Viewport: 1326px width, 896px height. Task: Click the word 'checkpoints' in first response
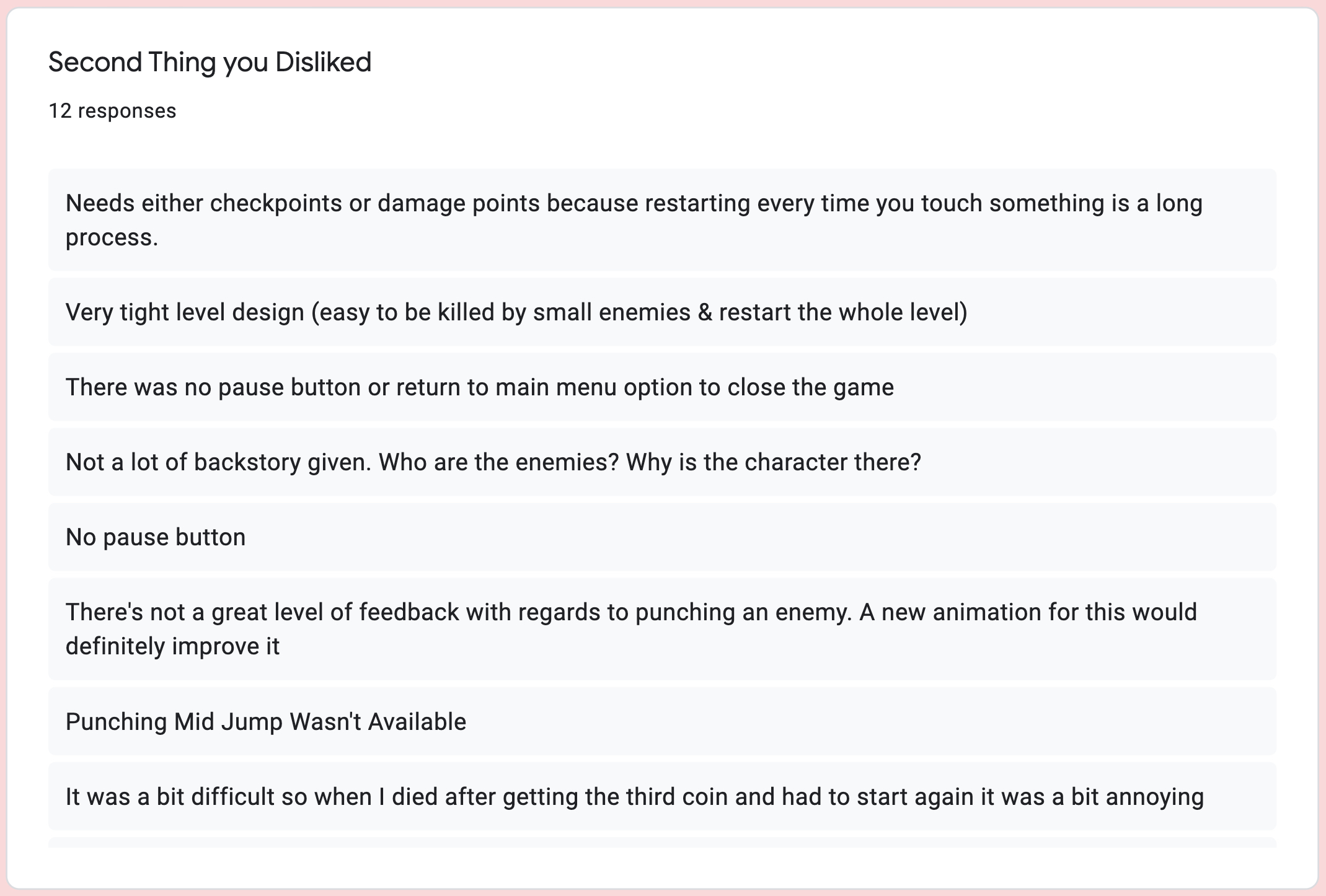coord(276,204)
